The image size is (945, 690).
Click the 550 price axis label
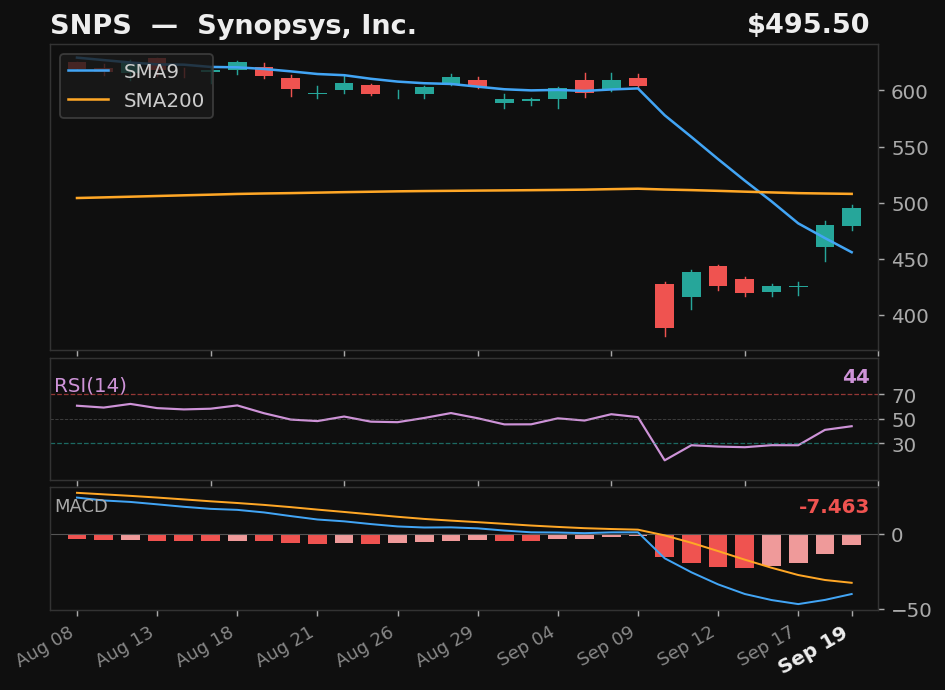[x=909, y=148]
